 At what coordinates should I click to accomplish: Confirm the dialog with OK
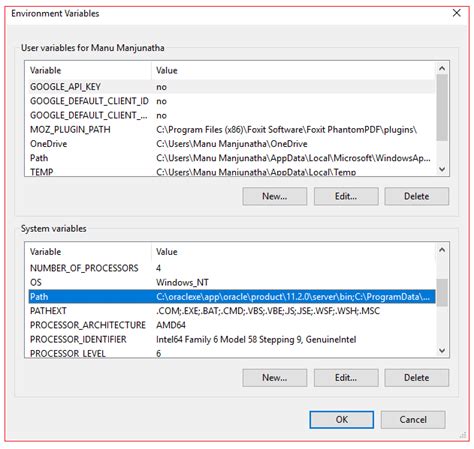342,419
